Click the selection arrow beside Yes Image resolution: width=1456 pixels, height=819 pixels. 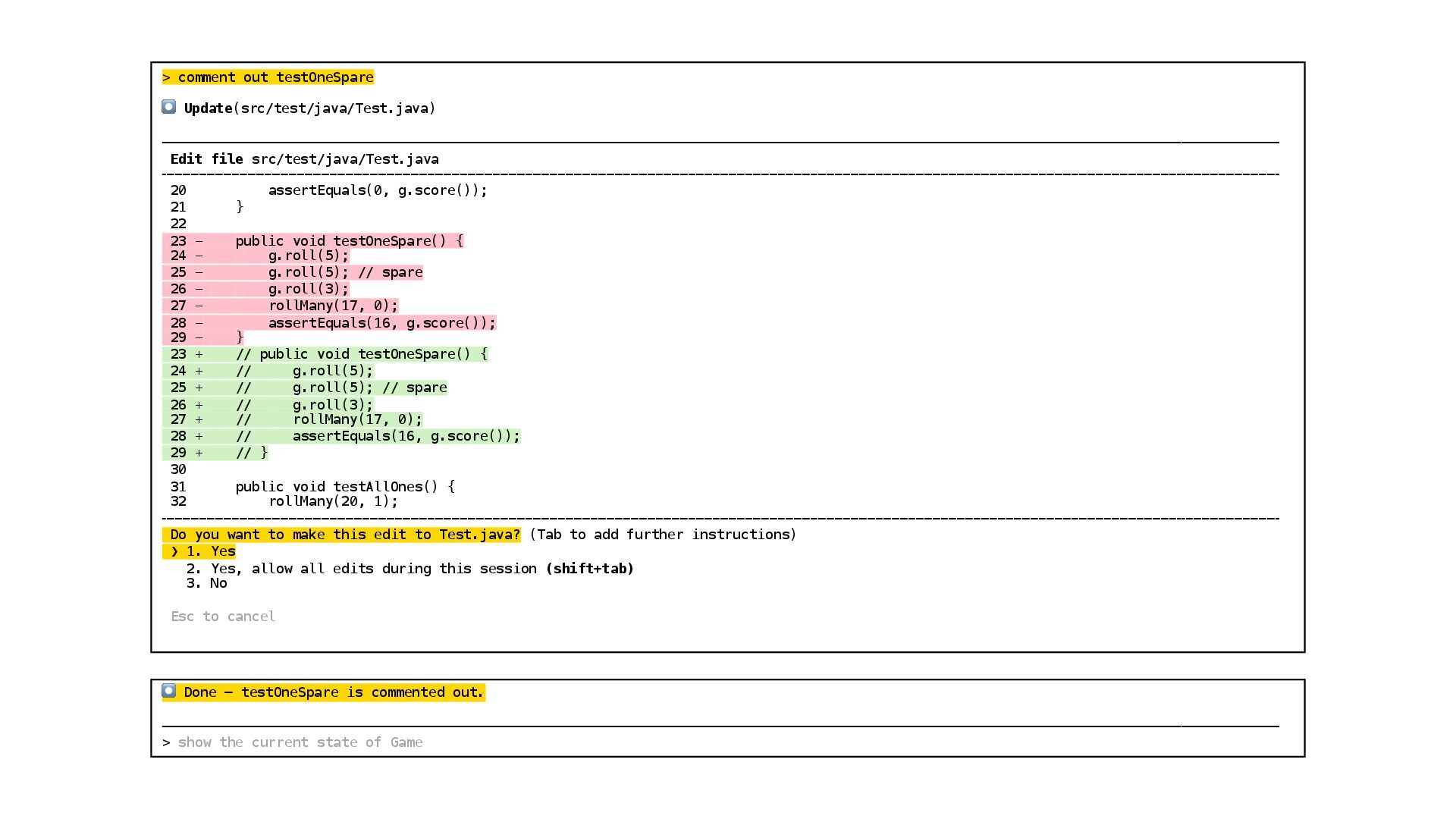pyautogui.click(x=174, y=551)
